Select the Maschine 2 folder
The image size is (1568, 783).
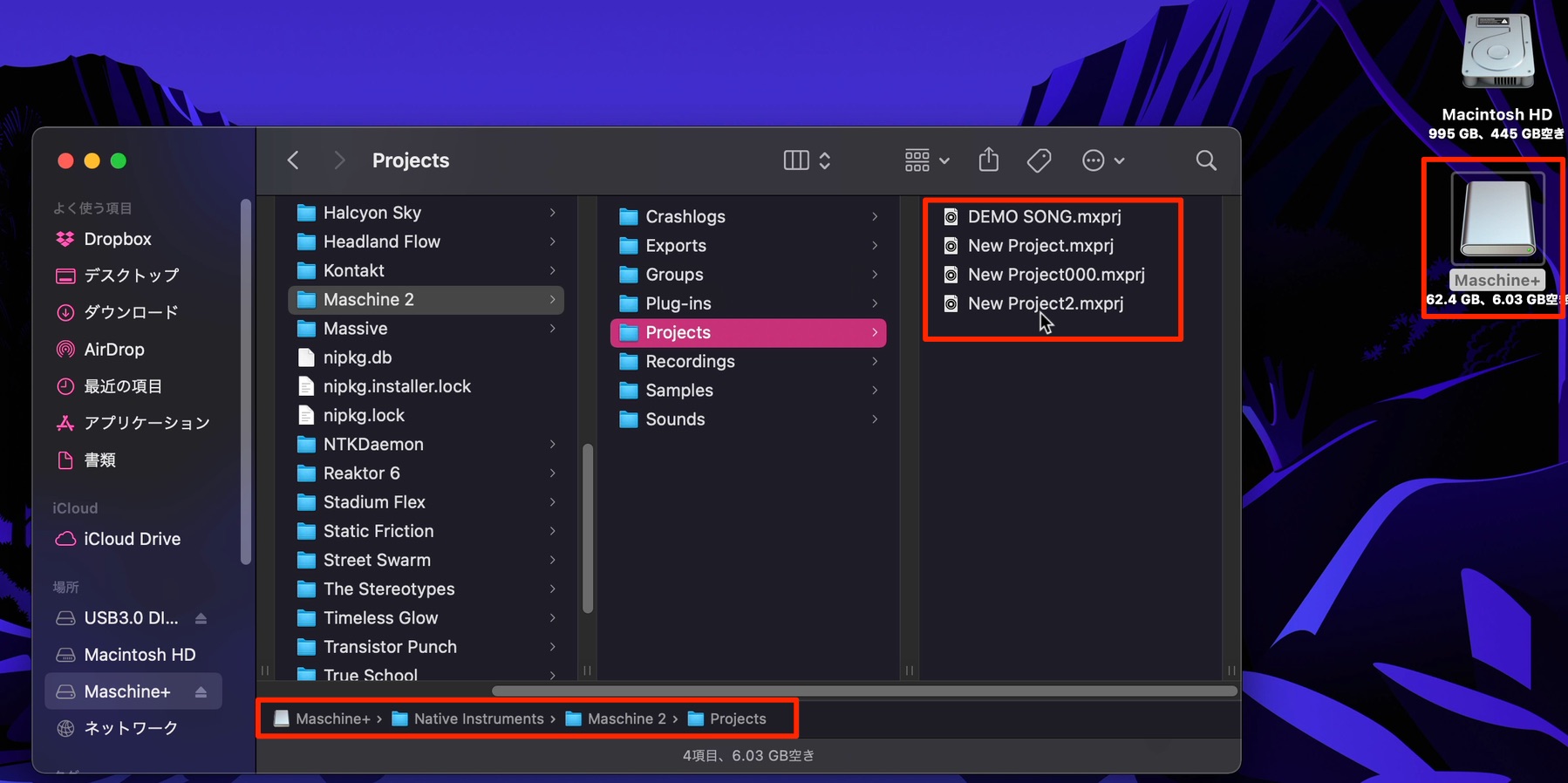pos(426,300)
